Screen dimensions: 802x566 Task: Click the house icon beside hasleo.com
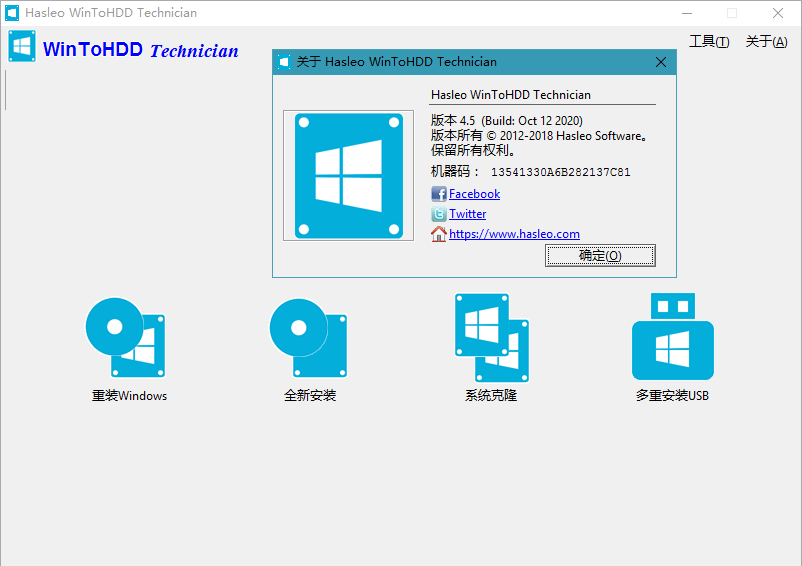pyautogui.click(x=439, y=234)
